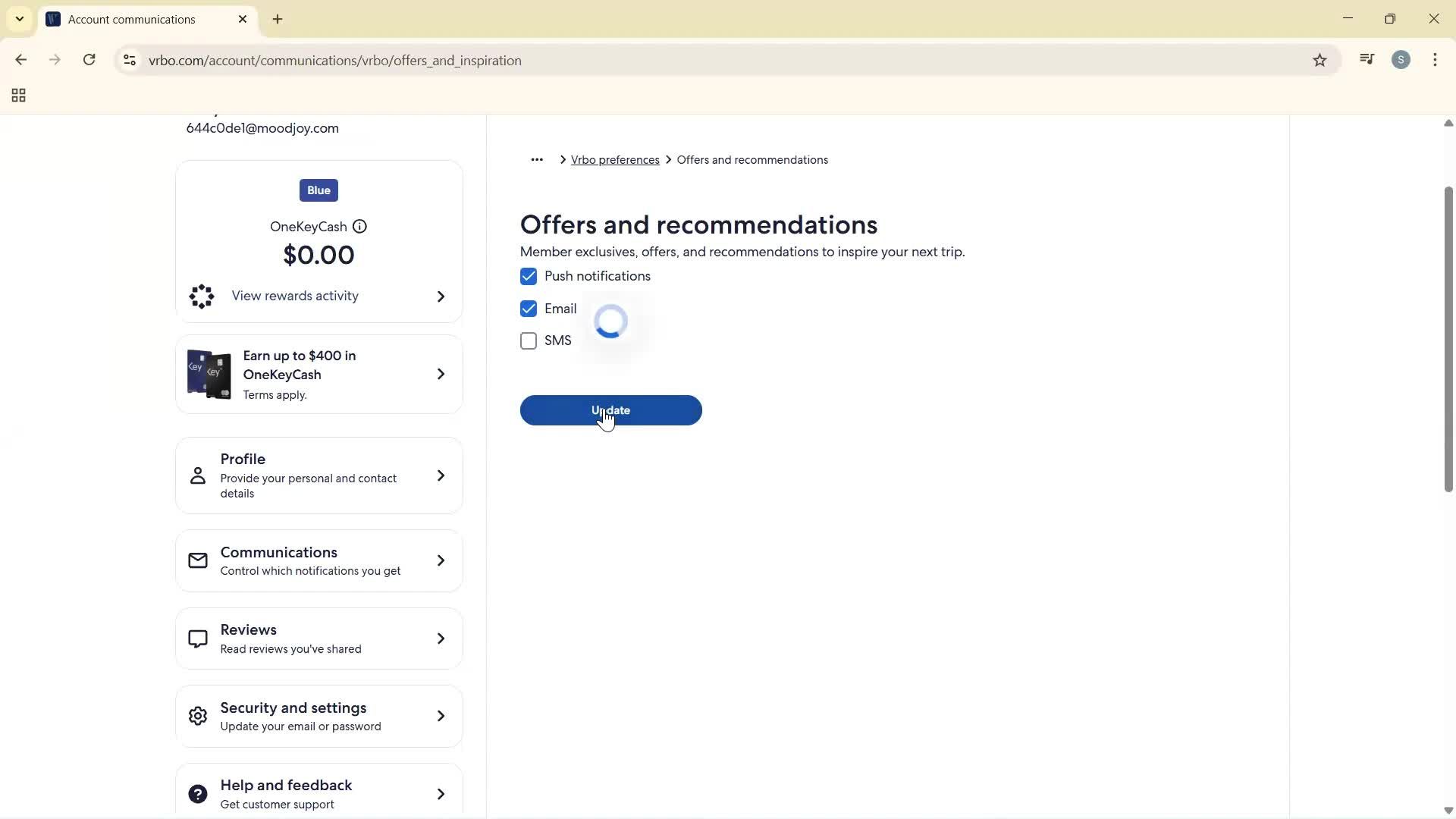Click the Reviews speech bubble icon

pyautogui.click(x=197, y=638)
